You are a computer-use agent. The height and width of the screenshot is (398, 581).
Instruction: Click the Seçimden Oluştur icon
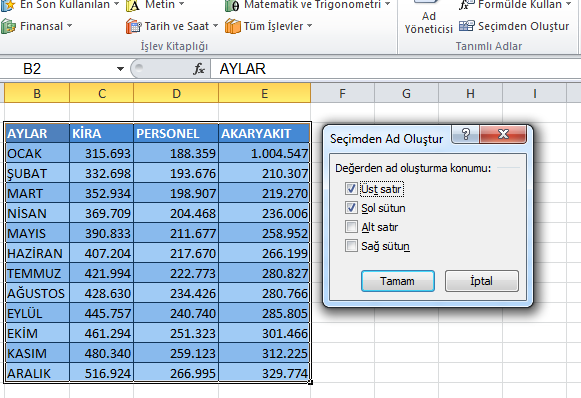(467, 26)
